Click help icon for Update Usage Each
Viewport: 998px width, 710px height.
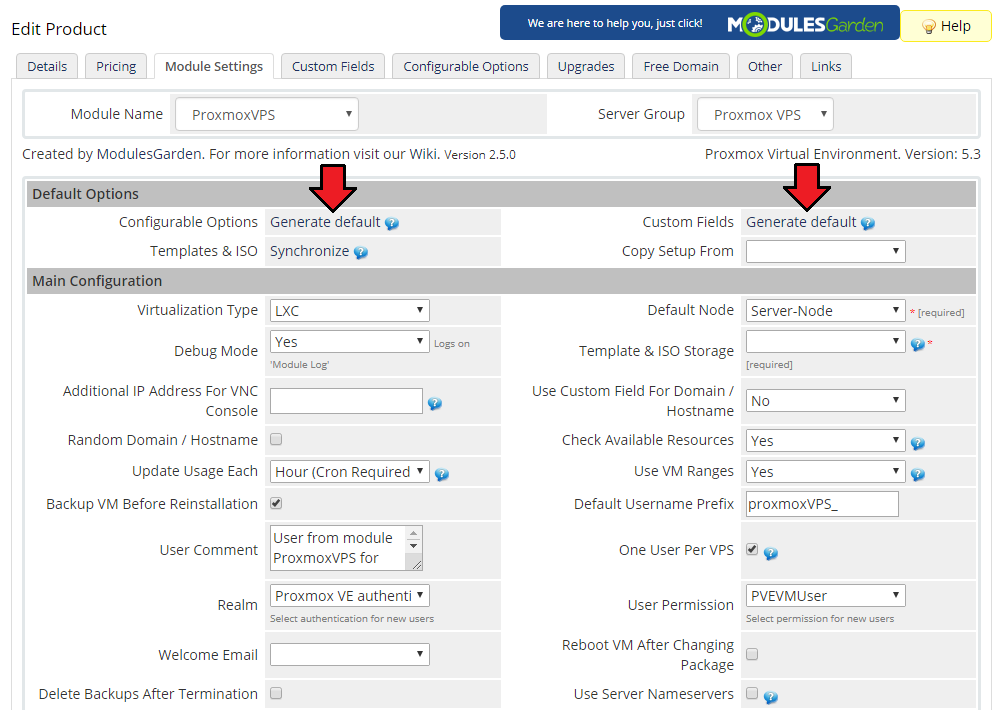pos(442,474)
